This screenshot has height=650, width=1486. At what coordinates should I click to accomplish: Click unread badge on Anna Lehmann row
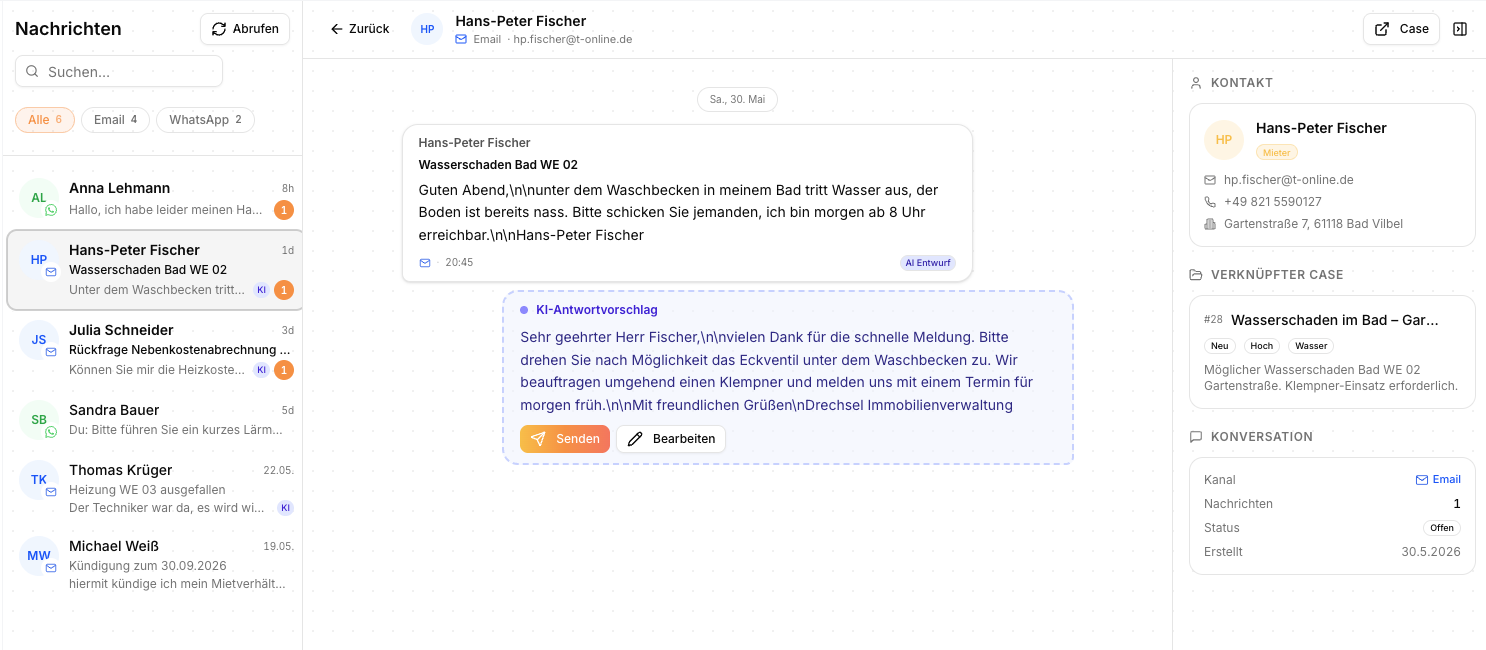(284, 210)
